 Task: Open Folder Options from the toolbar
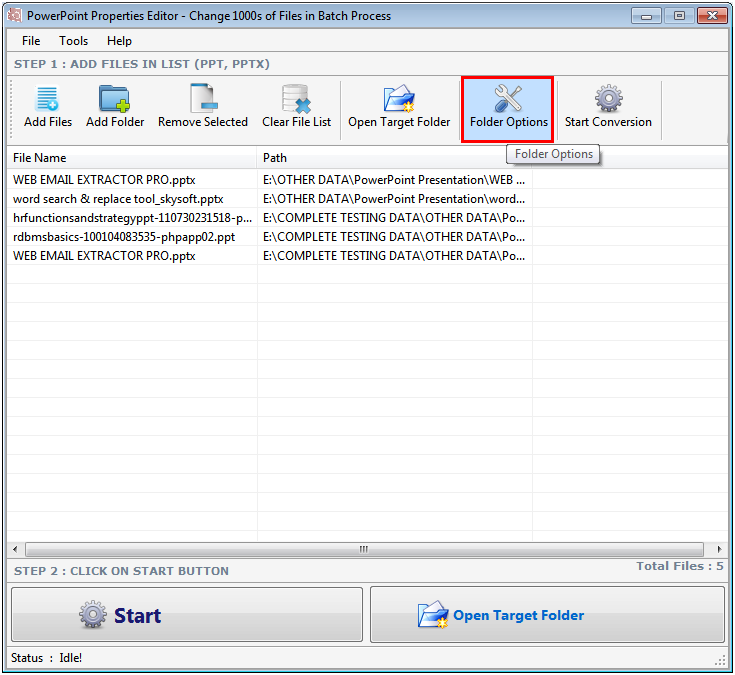tap(508, 109)
